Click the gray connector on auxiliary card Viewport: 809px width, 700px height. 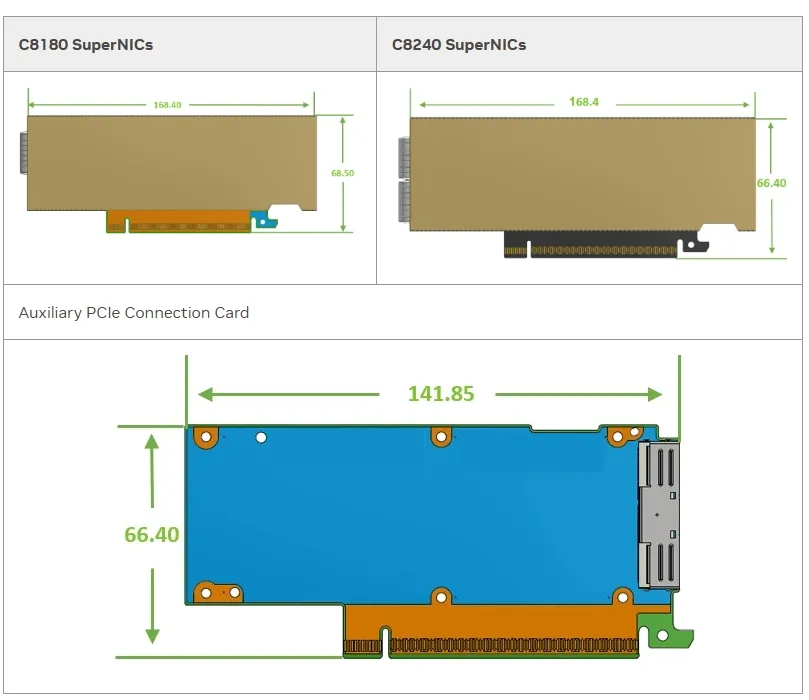(x=658, y=514)
